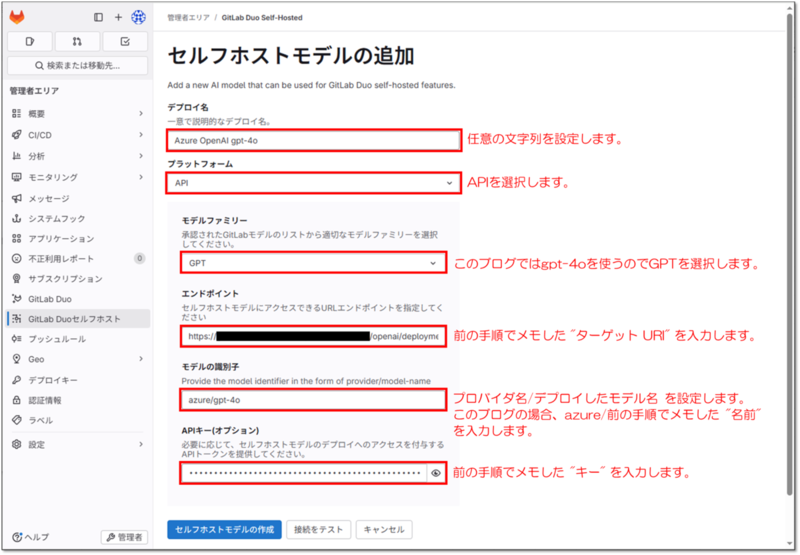800x555 pixels.
Task: Click the 不正利用レポート face icon
Action: click(17, 259)
